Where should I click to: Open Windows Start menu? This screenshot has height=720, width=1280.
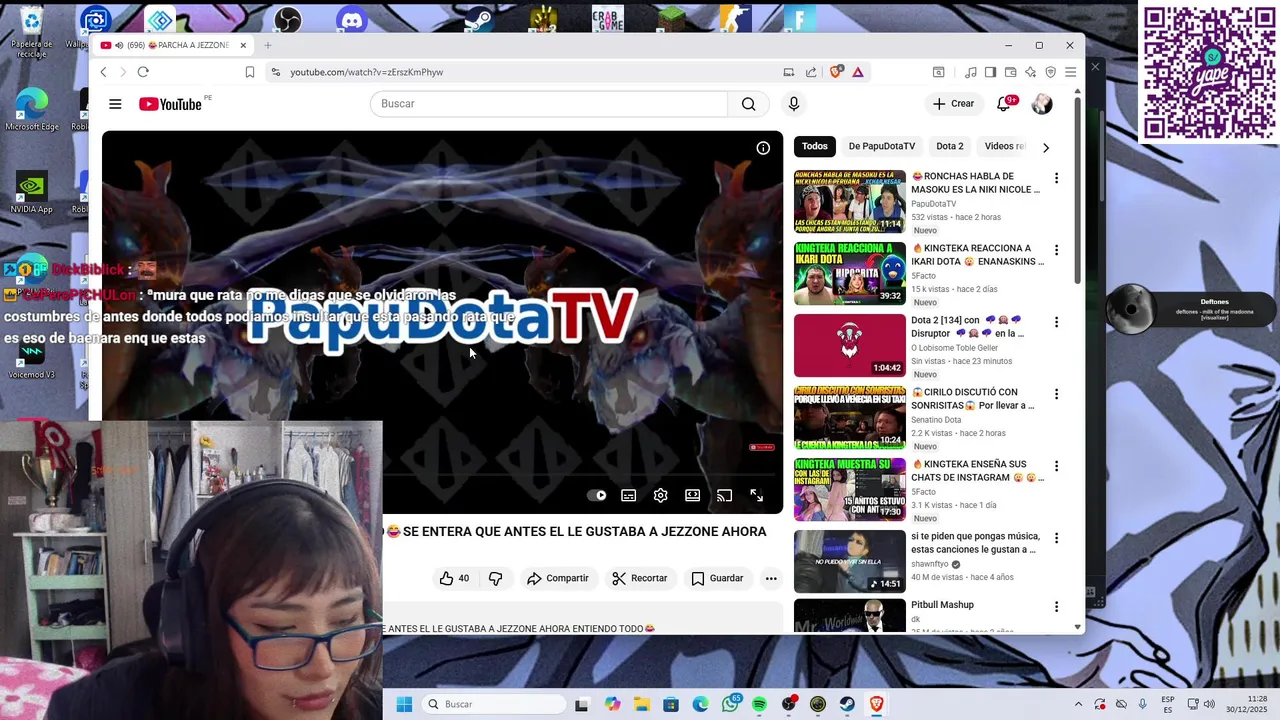click(x=404, y=704)
